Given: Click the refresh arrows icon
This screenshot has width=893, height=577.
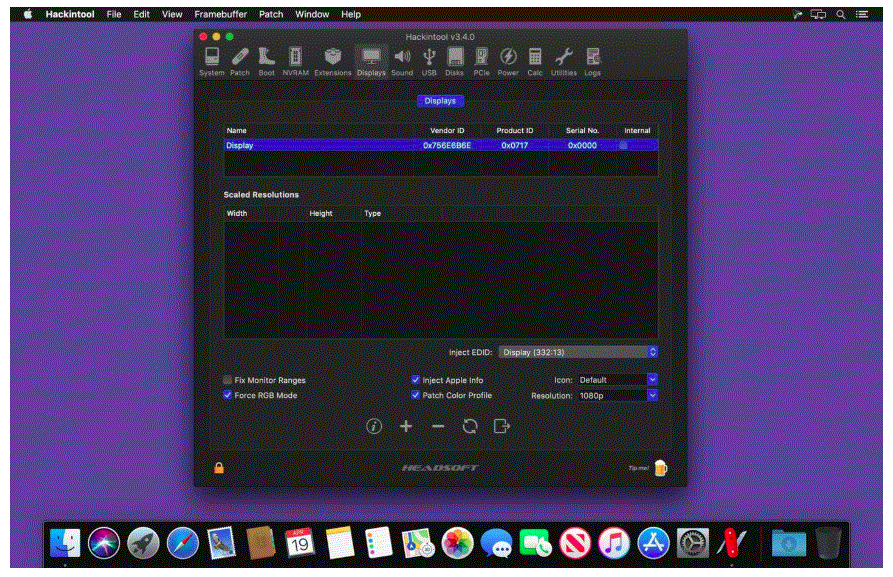Looking at the screenshot, I should [x=469, y=426].
